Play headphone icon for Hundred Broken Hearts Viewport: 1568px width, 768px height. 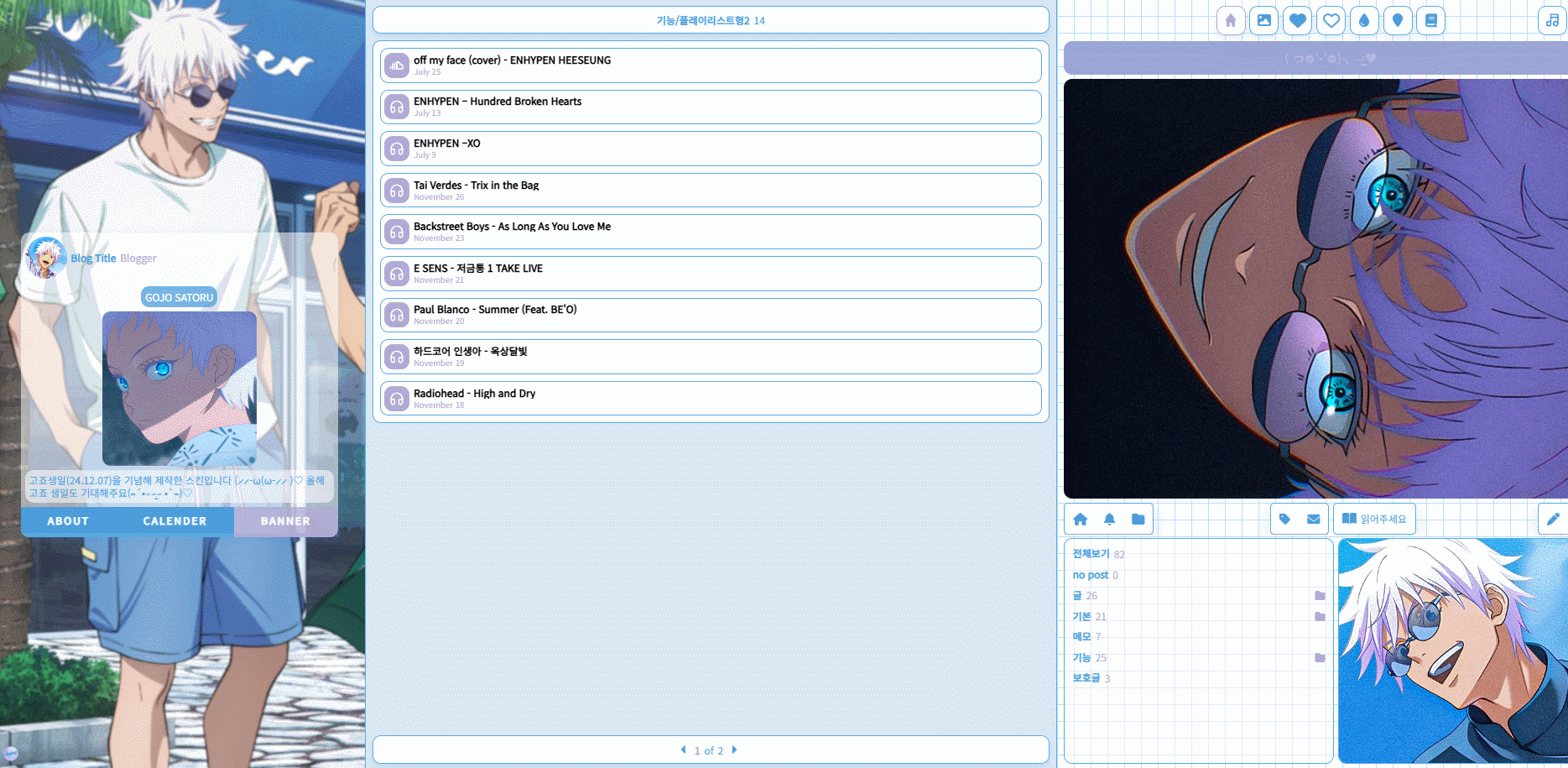click(x=397, y=107)
